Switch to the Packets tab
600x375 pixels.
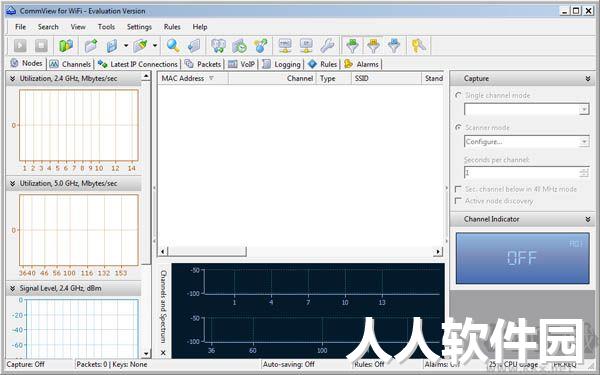pos(203,64)
